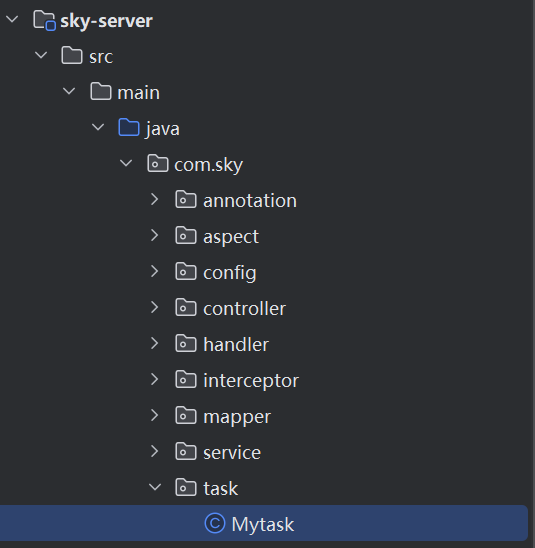Viewport: 535px width, 548px height.
Task: Click the src folder icon
Action: 72,55
